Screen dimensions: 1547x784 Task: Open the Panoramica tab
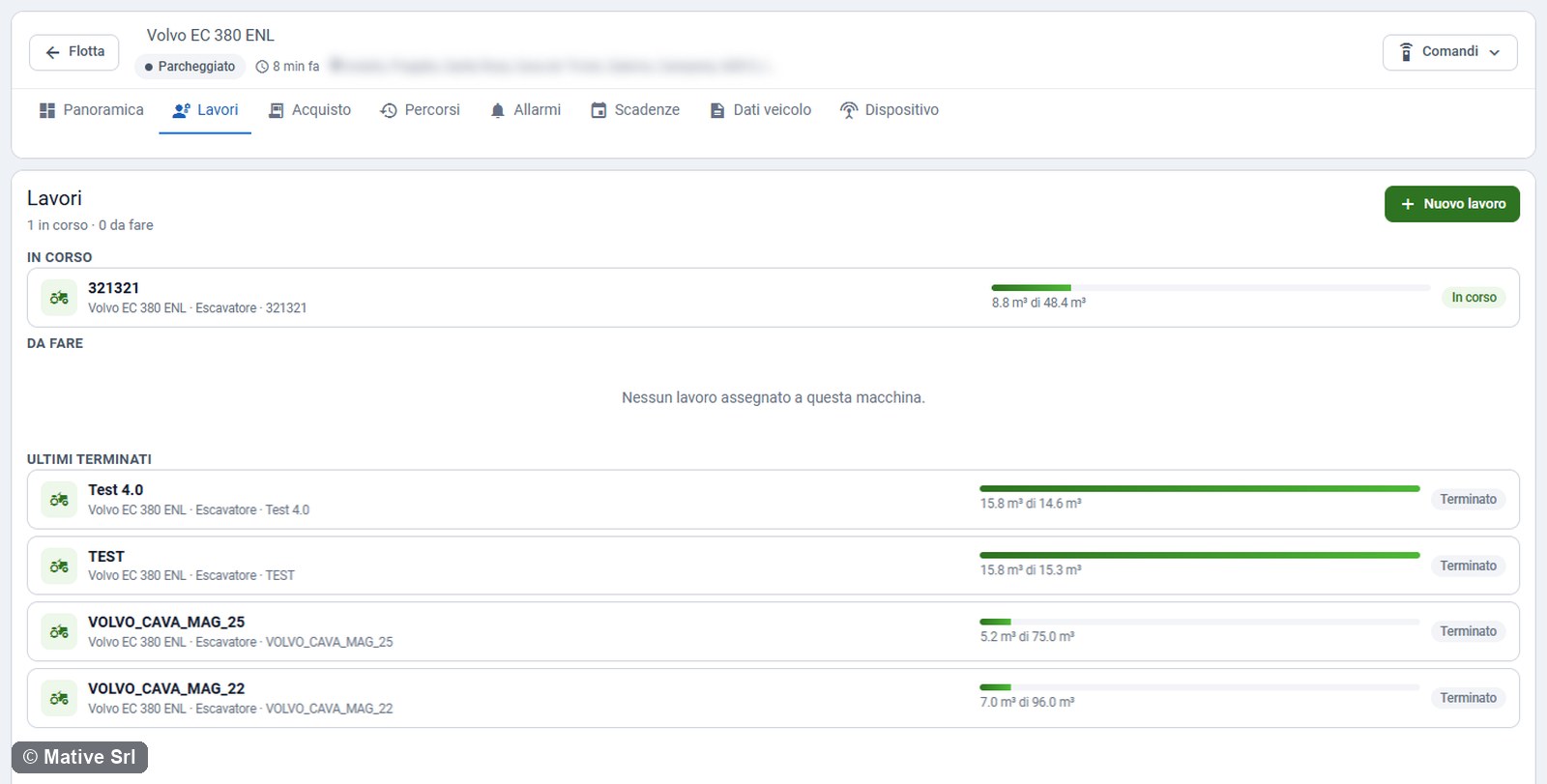(92, 110)
